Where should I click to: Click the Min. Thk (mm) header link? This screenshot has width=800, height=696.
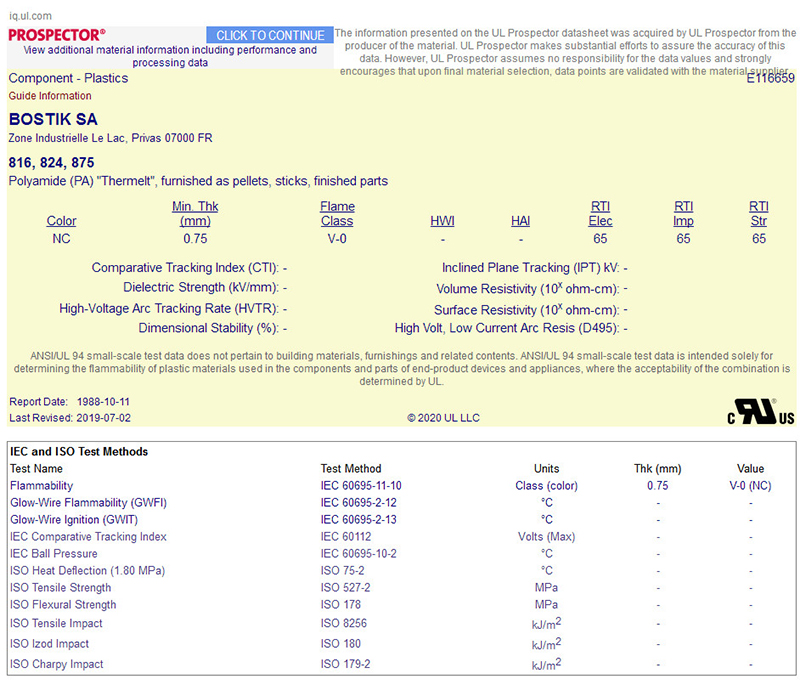pos(195,214)
